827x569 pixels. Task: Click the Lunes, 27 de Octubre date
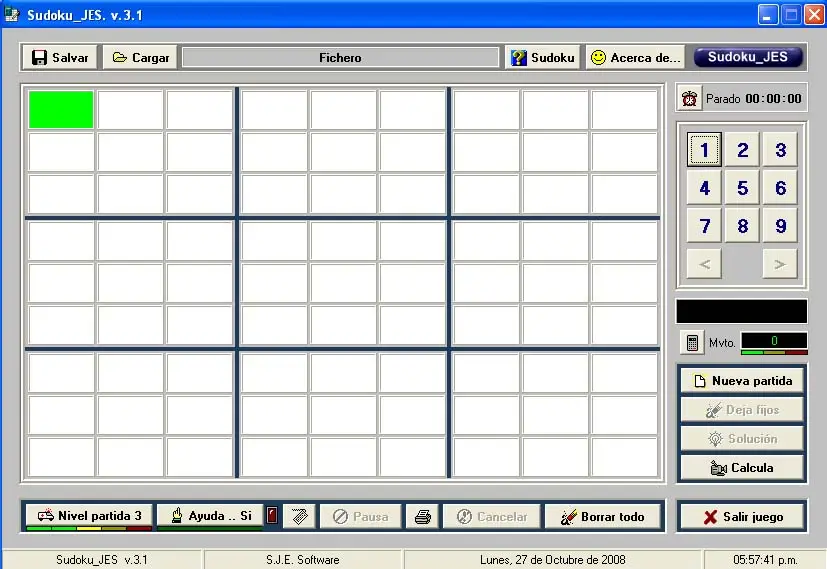click(552, 560)
